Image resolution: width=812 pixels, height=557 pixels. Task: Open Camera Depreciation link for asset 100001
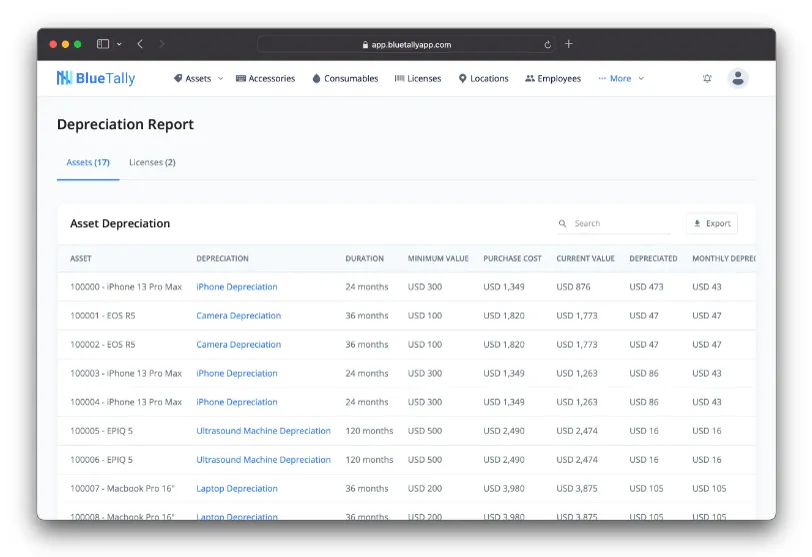point(239,316)
